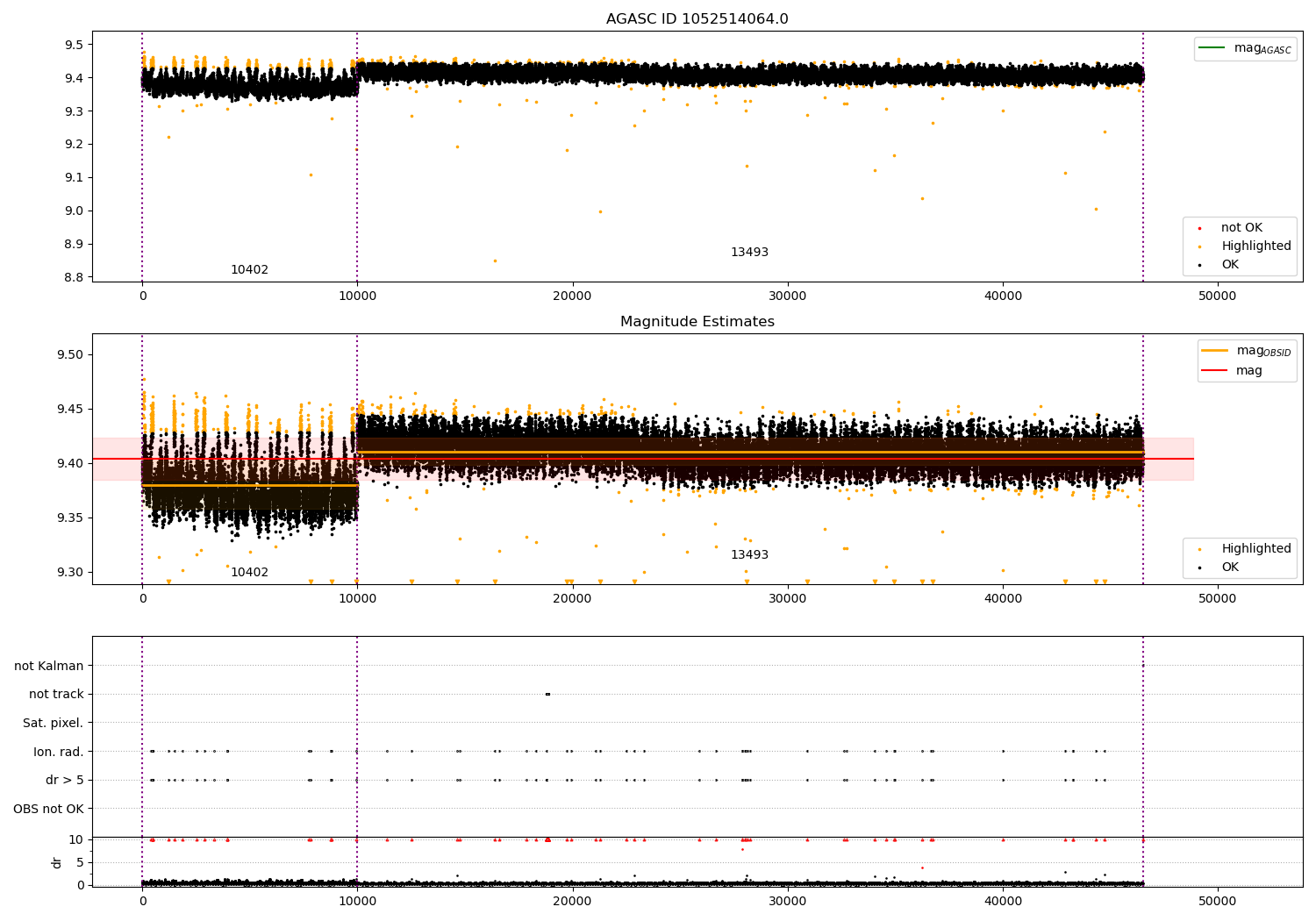Screen dimensions: 1316x921
Task: Click the "not track" row label
Action: tap(56, 695)
